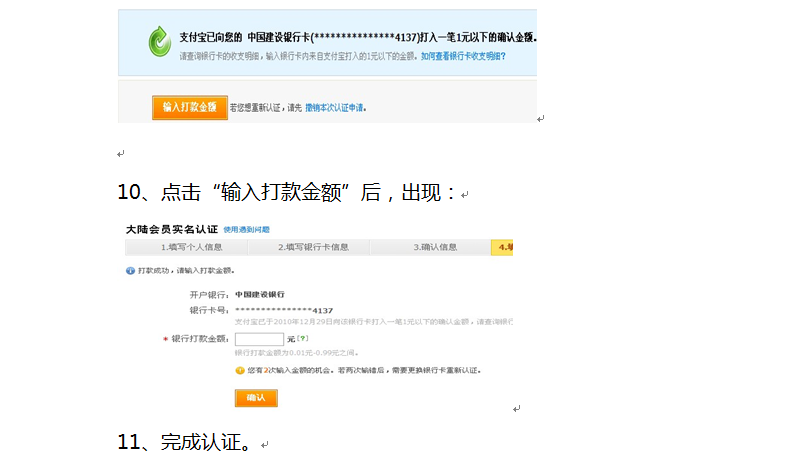Click the 11、完成认证 line of text
Image resolution: width=789 pixels, height=458 pixels.
pos(185,442)
